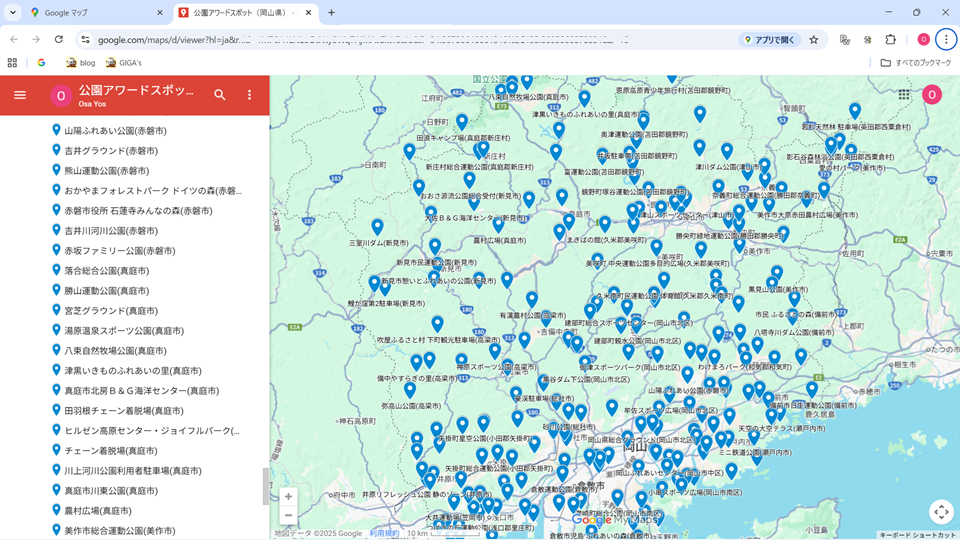
Task: Select 勝山運動公園(真庭市) in the list
Action: point(106,291)
